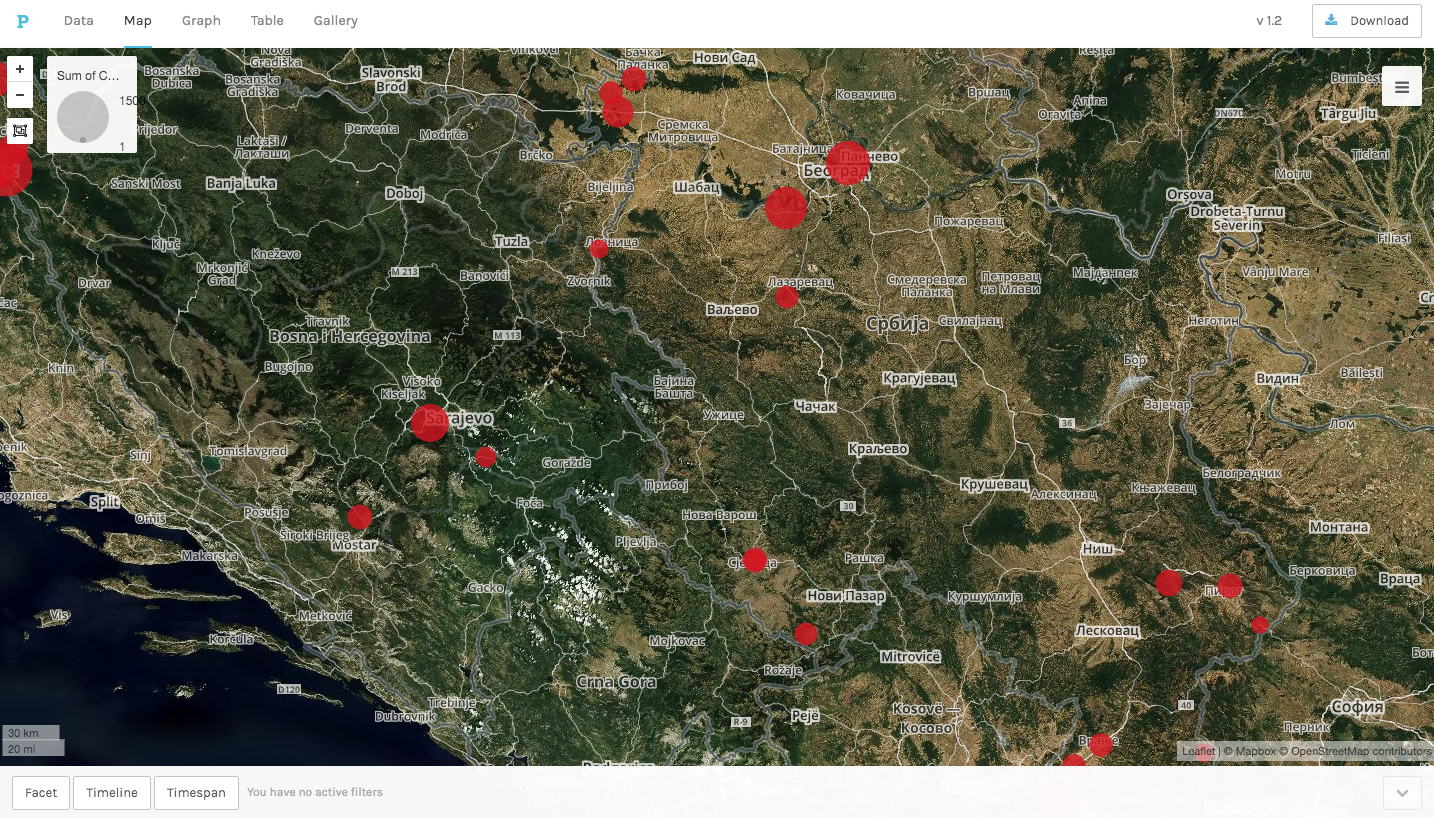This screenshot has height=818, width=1434.
Task: Click the red point near Лазаревац
Action: click(x=787, y=297)
